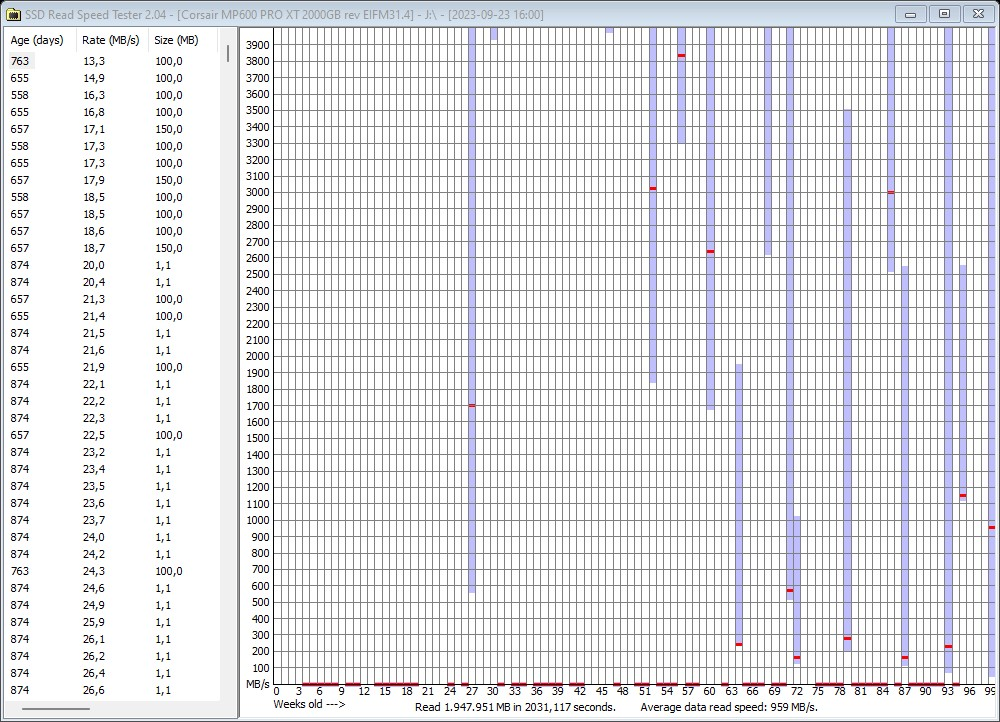The width and height of the screenshot is (1000, 722).
Task: Select the 763-day row with rate 24,3
Action: point(112,571)
